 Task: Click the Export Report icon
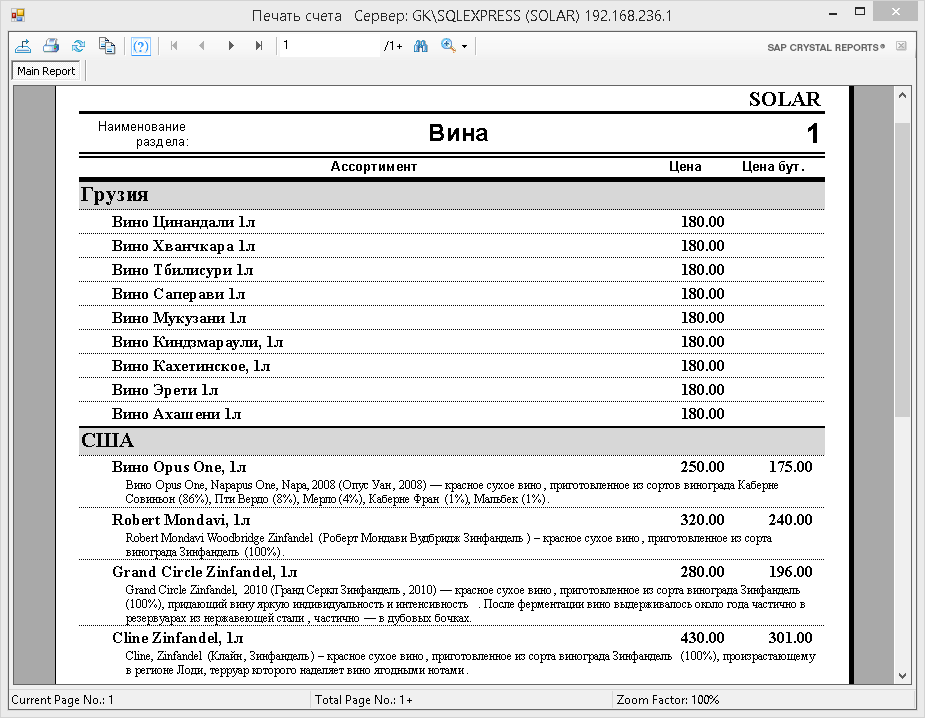pos(23,45)
